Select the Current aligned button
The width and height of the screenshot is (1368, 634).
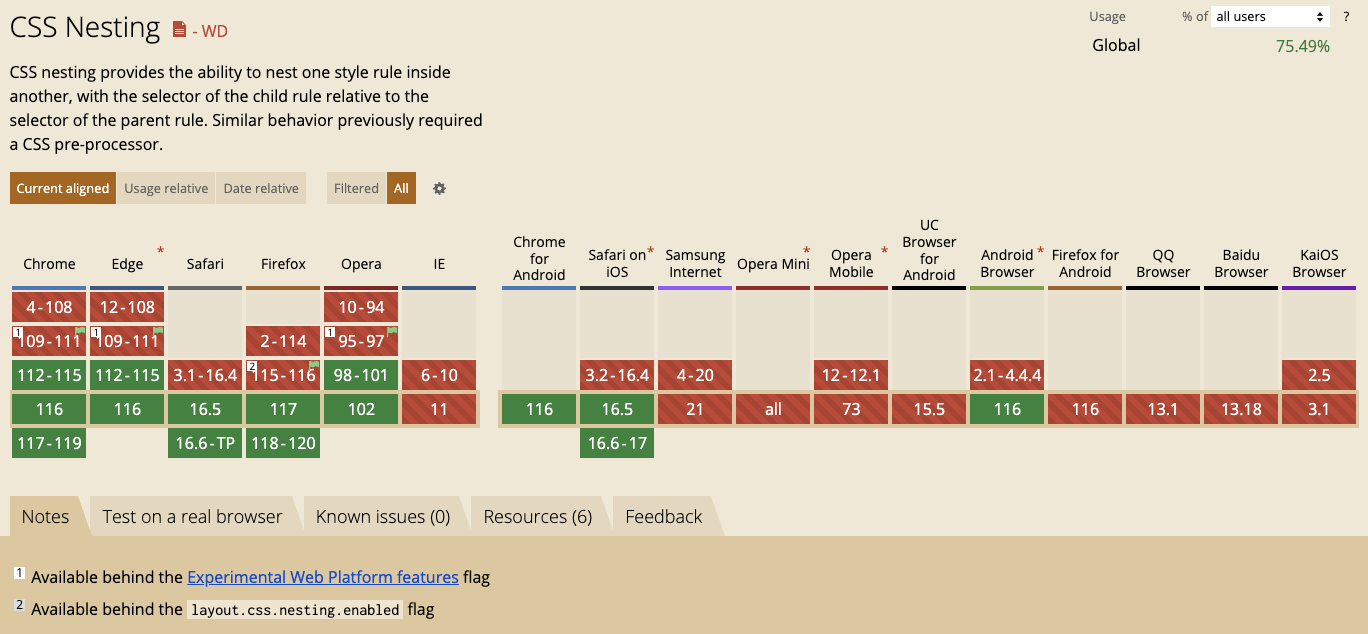tap(63, 188)
